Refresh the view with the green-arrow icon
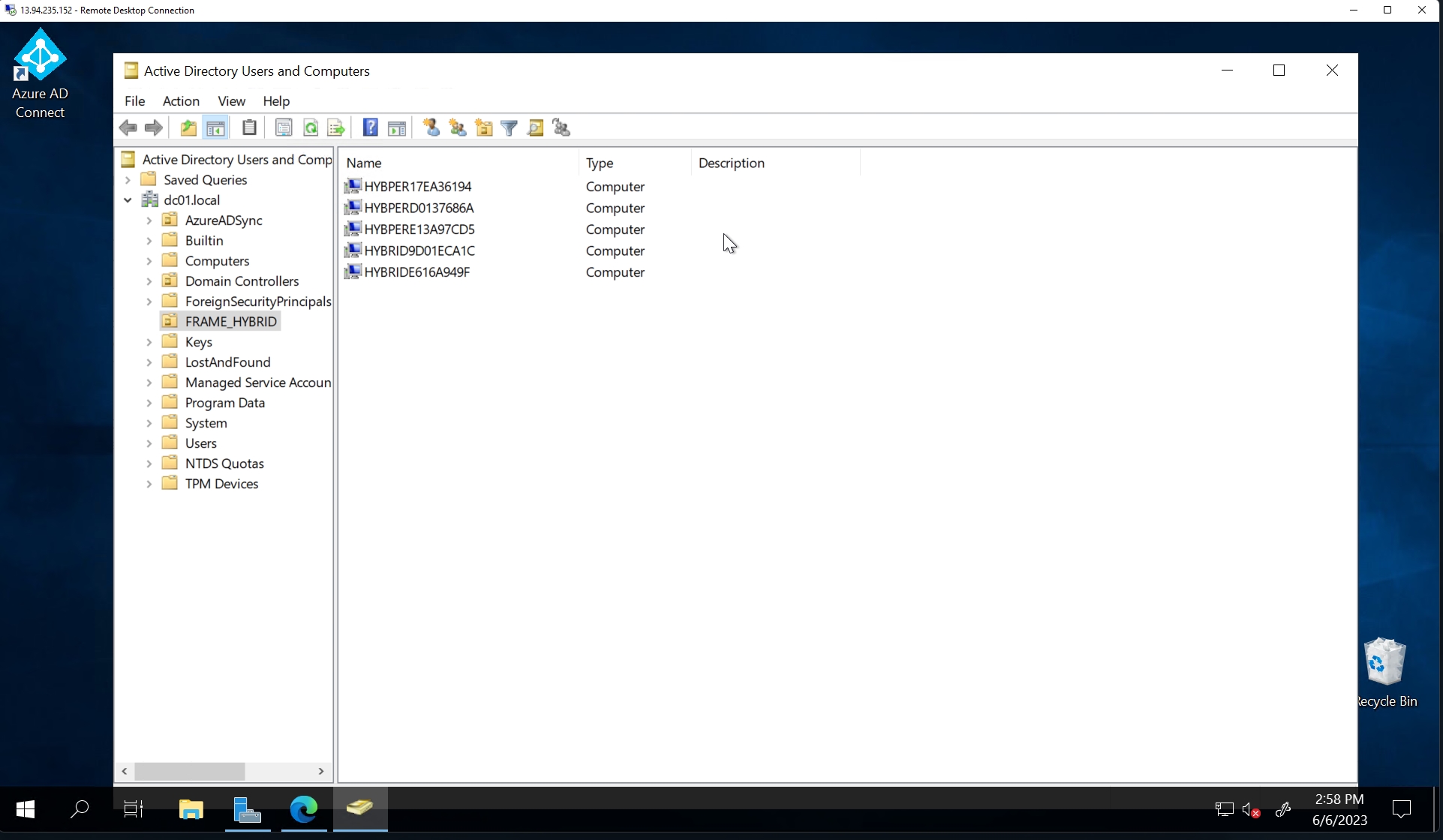The width and height of the screenshot is (1443, 840). tap(311, 128)
